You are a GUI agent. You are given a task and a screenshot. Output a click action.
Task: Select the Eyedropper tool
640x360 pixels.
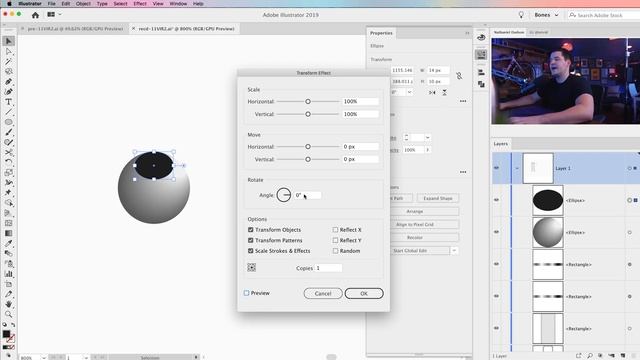coord(9,243)
